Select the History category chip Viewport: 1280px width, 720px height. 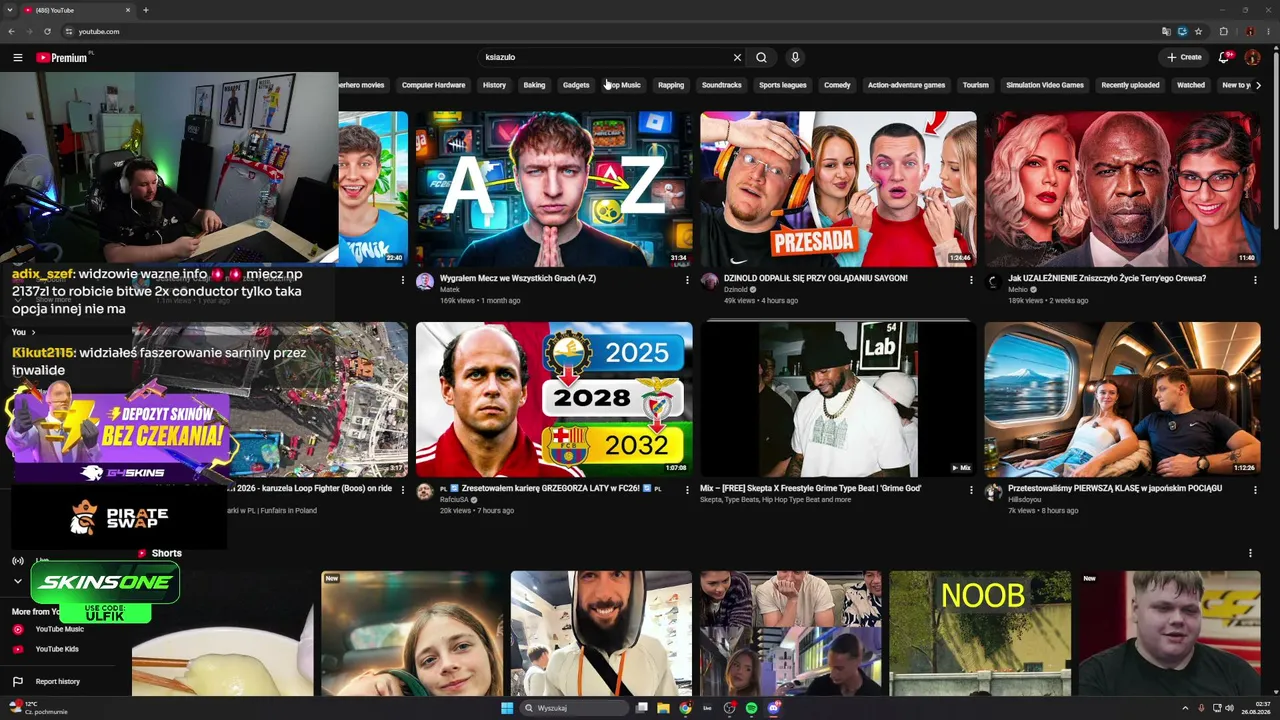[x=494, y=85]
